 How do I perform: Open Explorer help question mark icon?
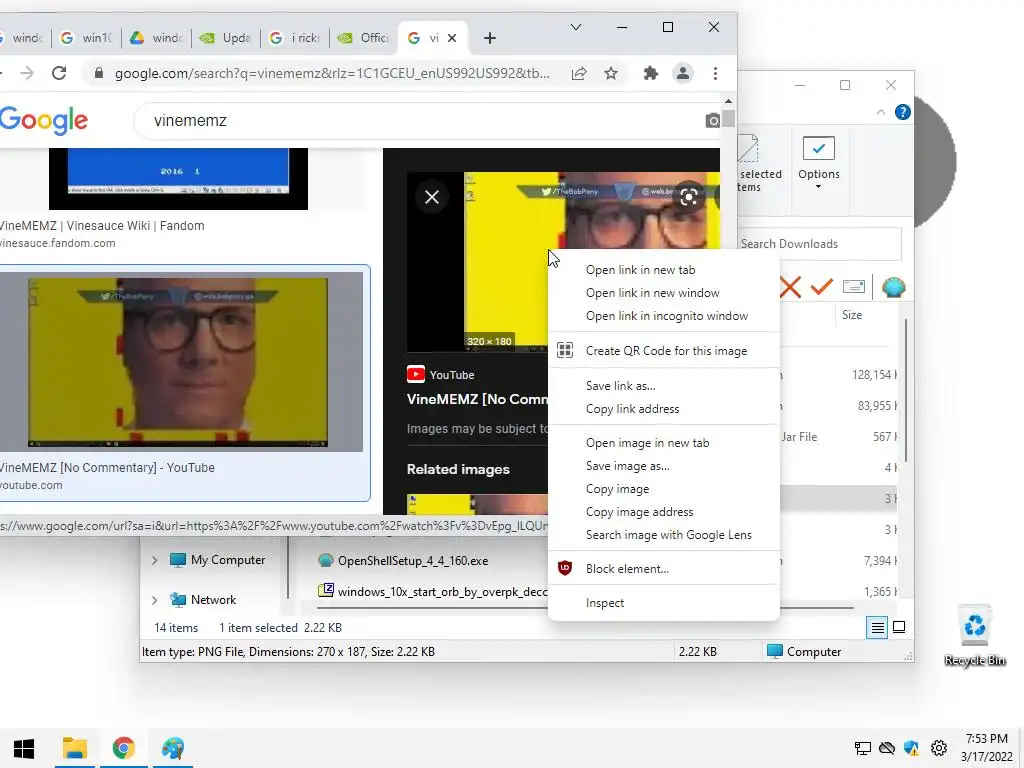click(x=903, y=112)
